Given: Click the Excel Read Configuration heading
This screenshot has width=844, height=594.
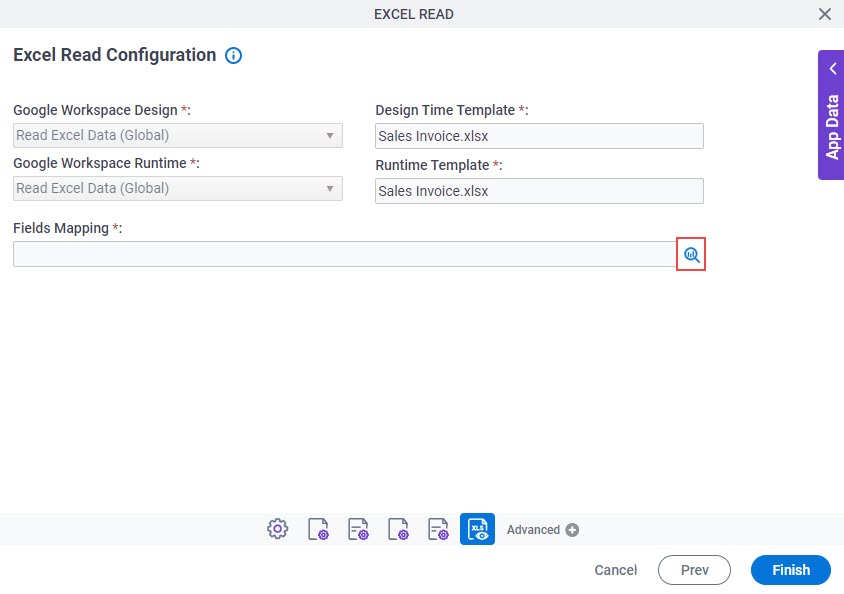Looking at the screenshot, I should (x=115, y=55).
